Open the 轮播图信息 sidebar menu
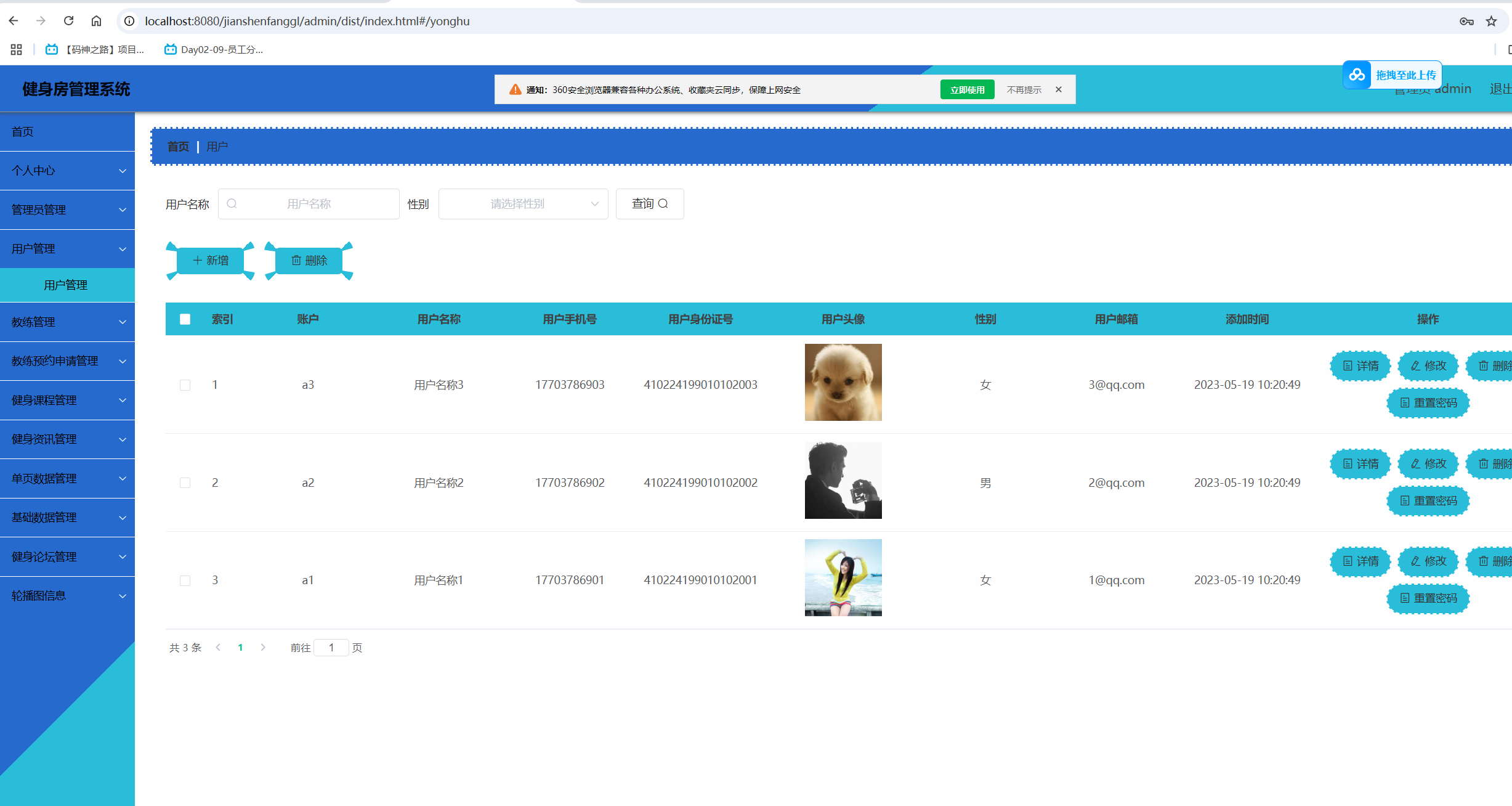1512x806 pixels. (67, 596)
